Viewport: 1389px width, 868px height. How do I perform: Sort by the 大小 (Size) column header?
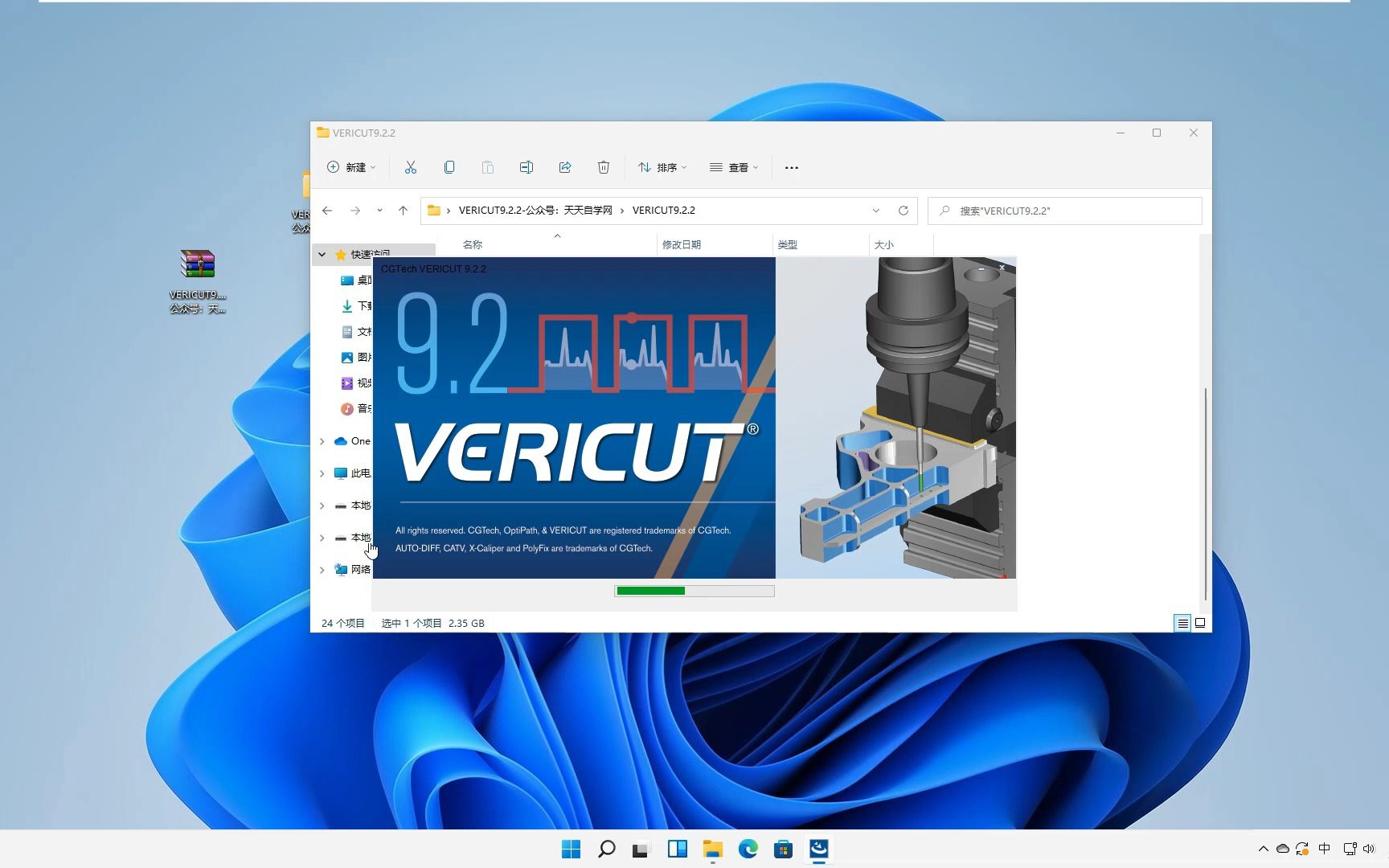[x=884, y=244]
